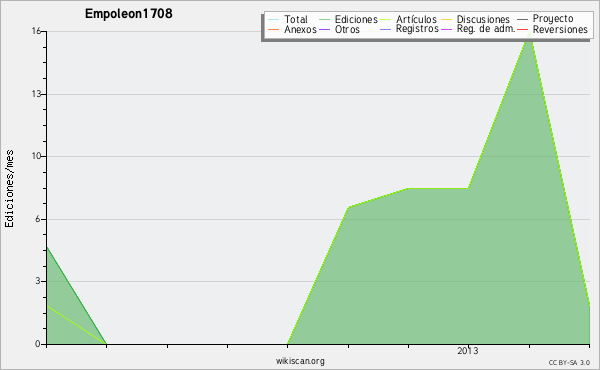Click the 6 y-axis value
Screen dimensions: 600x370
[x=38, y=219]
